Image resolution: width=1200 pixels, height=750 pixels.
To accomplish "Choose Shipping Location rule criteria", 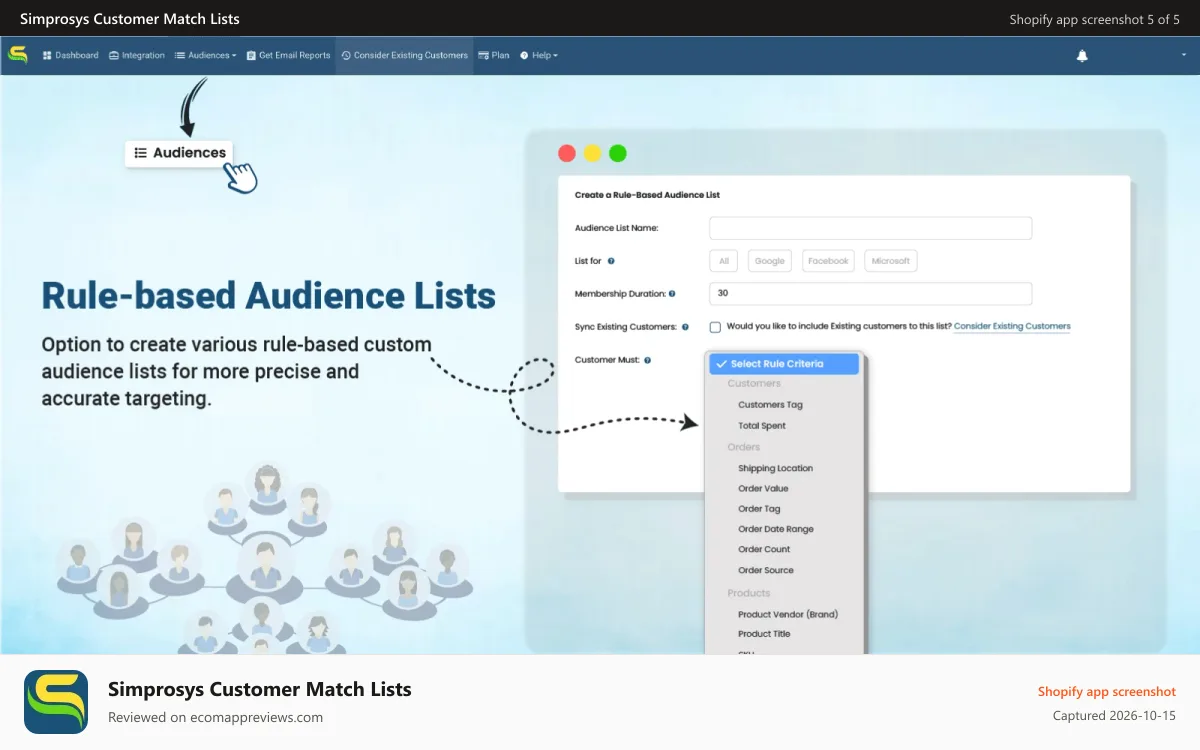I will click(x=775, y=468).
